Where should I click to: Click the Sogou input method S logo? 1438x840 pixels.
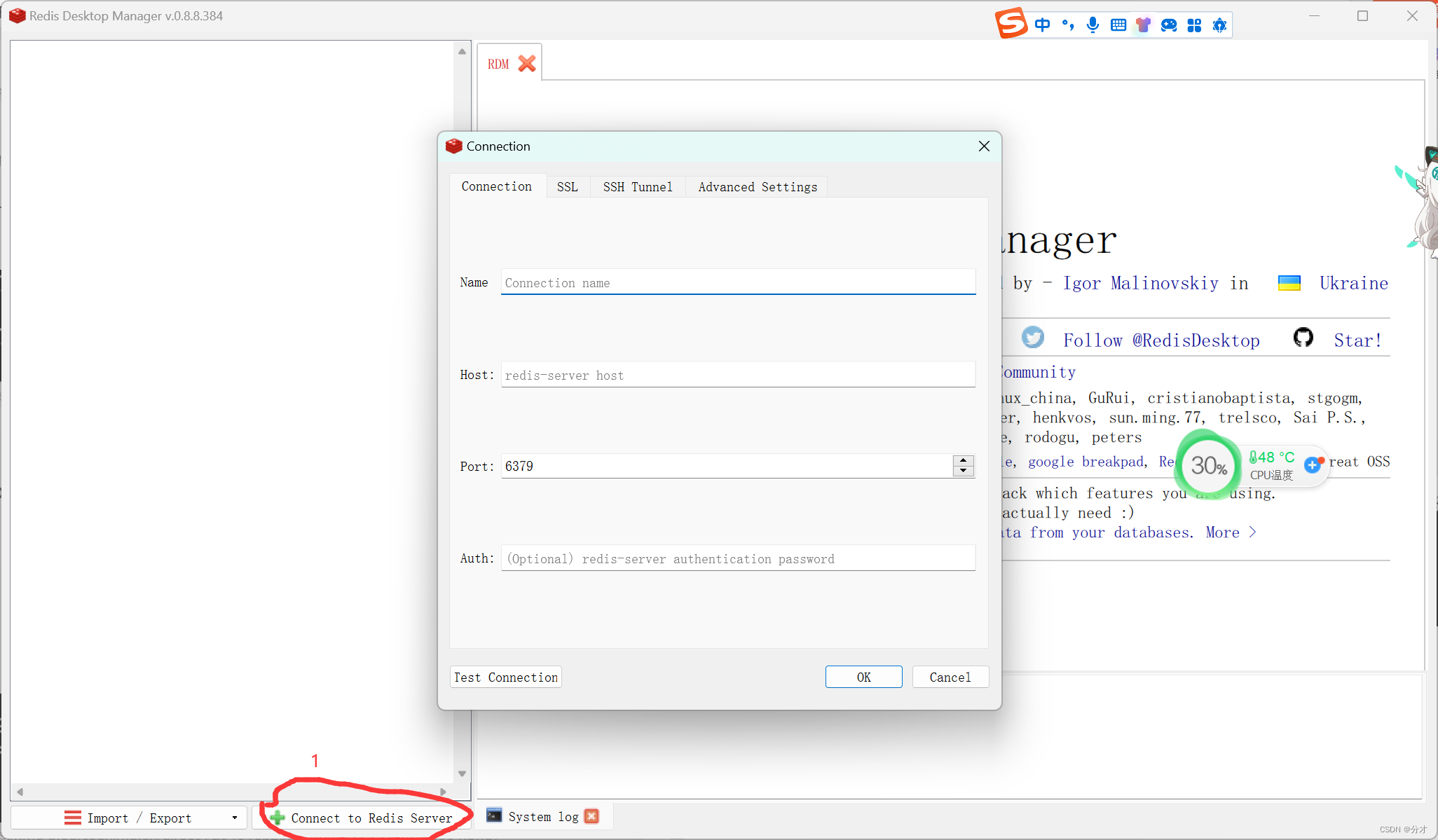[x=1011, y=23]
